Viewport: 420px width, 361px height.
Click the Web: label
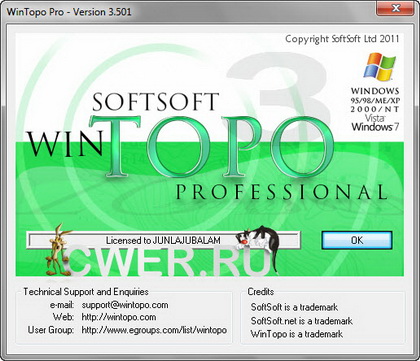pos(63,317)
